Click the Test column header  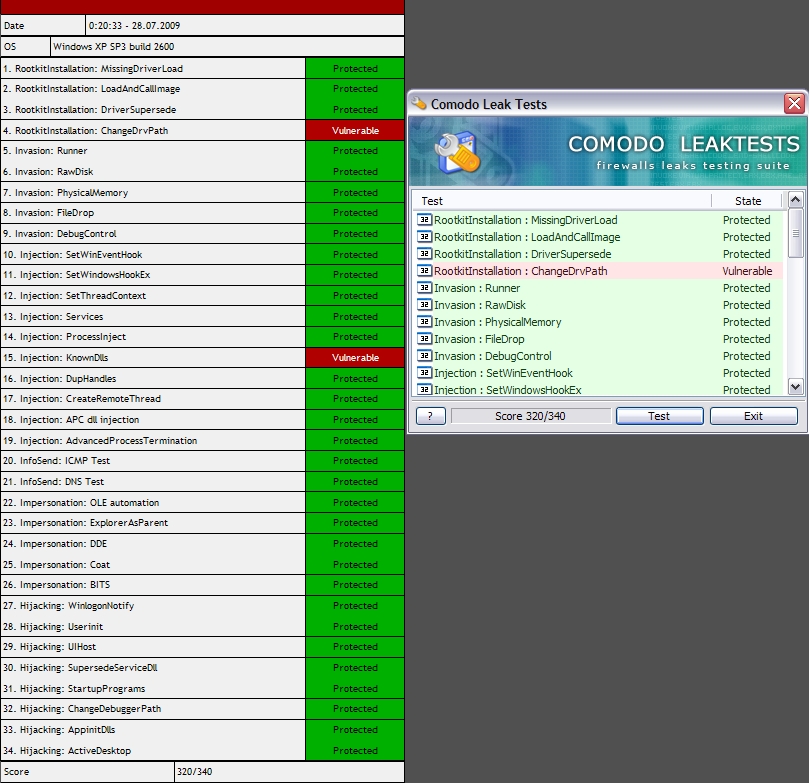pyautogui.click(x=432, y=201)
